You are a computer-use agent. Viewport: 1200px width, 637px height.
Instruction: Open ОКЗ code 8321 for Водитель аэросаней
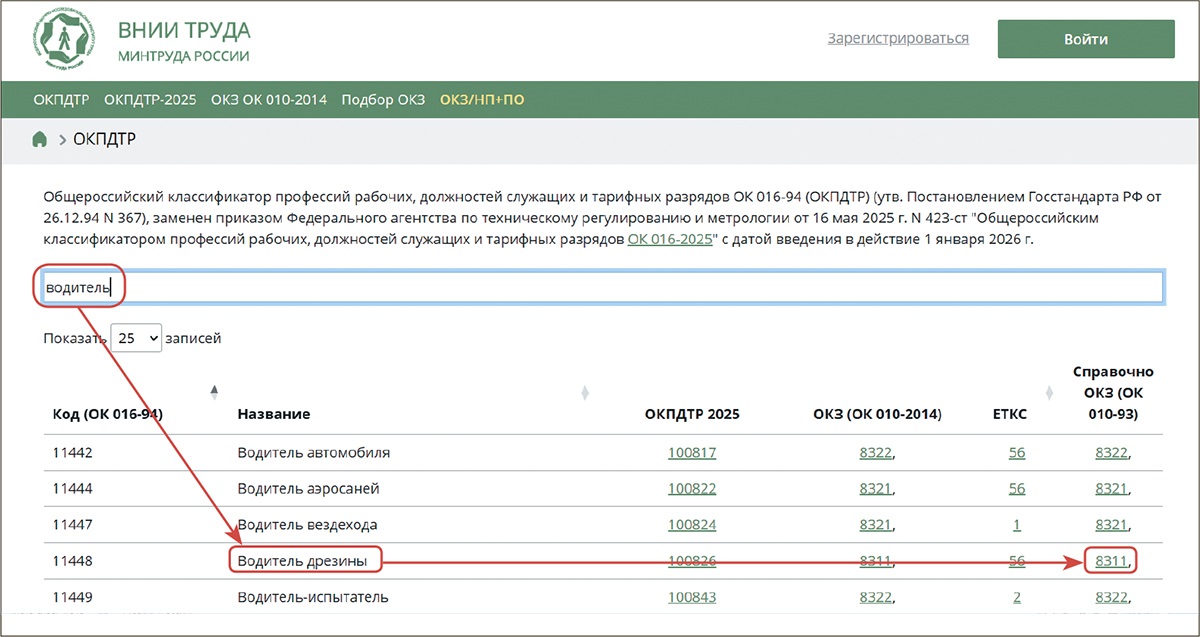pos(875,489)
